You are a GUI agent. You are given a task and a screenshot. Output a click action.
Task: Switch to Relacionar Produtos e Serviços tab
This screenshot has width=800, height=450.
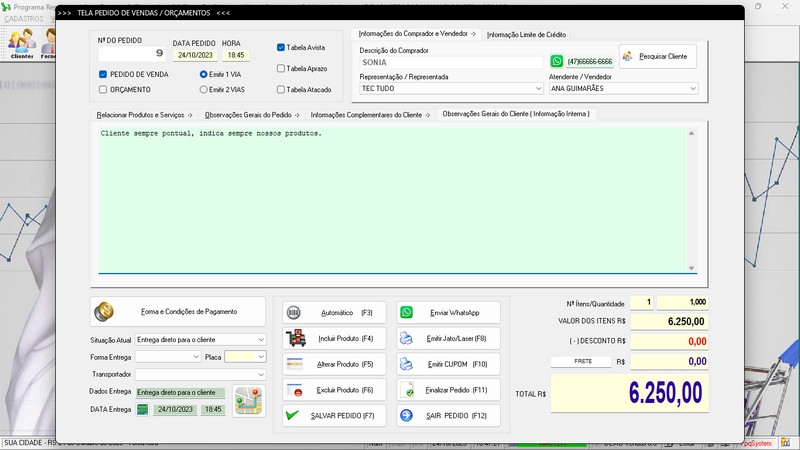coord(144,115)
